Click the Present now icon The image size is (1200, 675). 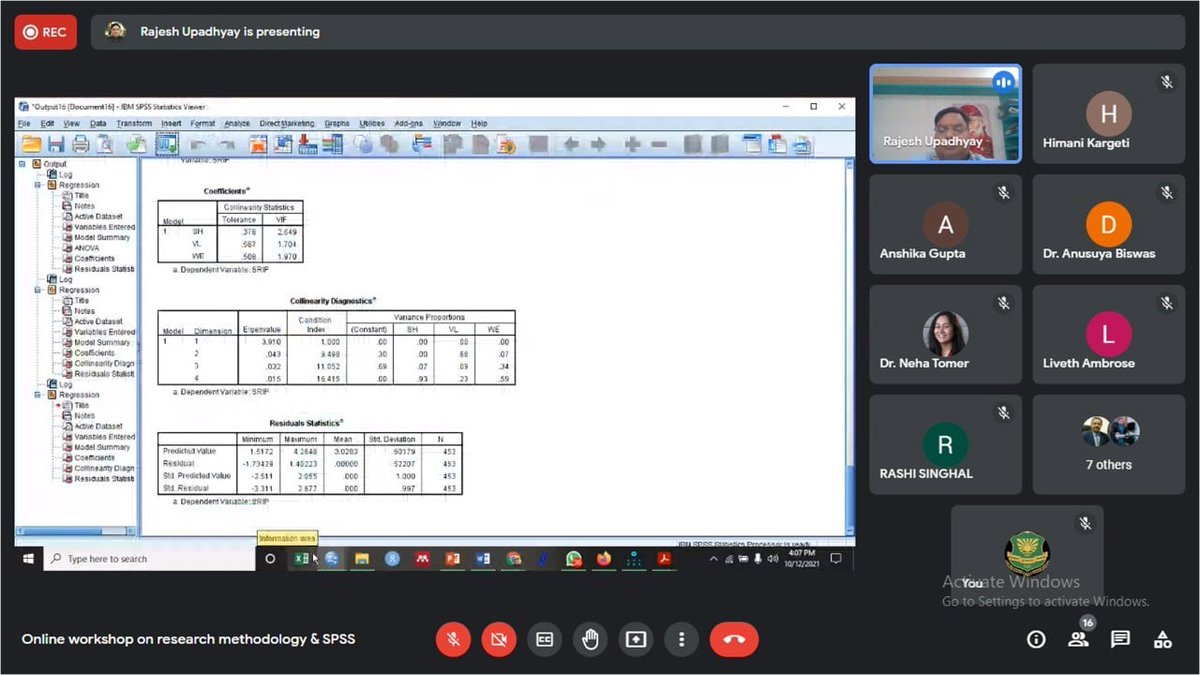point(636,639)
